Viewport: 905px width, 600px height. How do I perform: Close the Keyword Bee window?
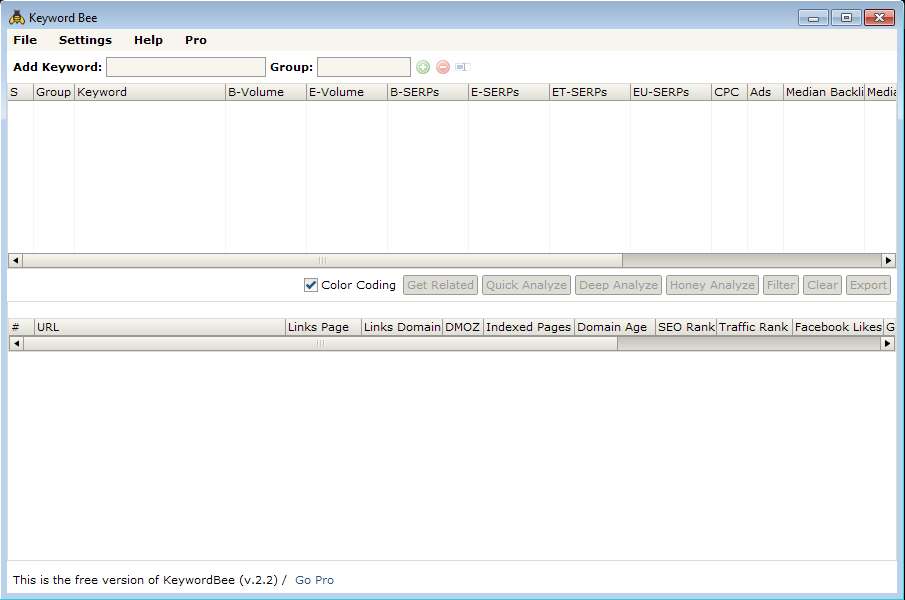[879, 18]
